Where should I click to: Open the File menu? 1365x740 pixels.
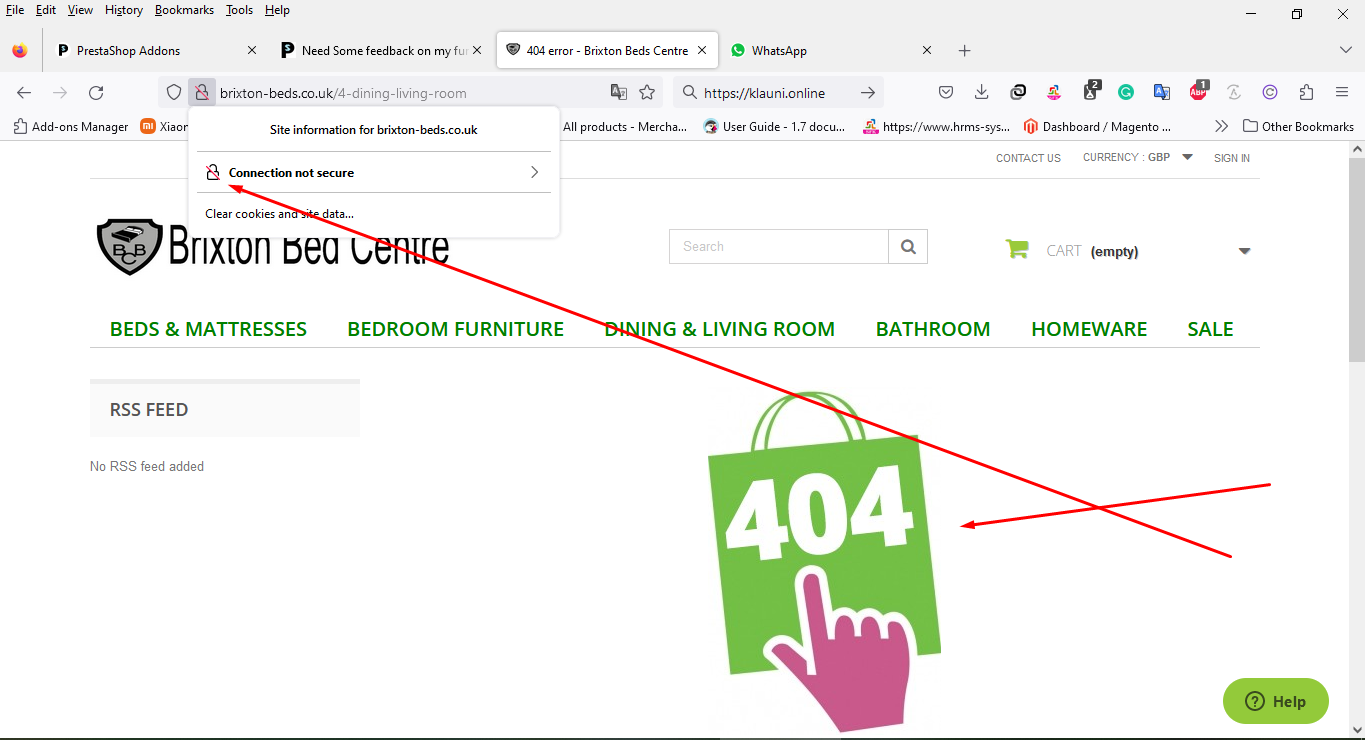click(15, 10)
